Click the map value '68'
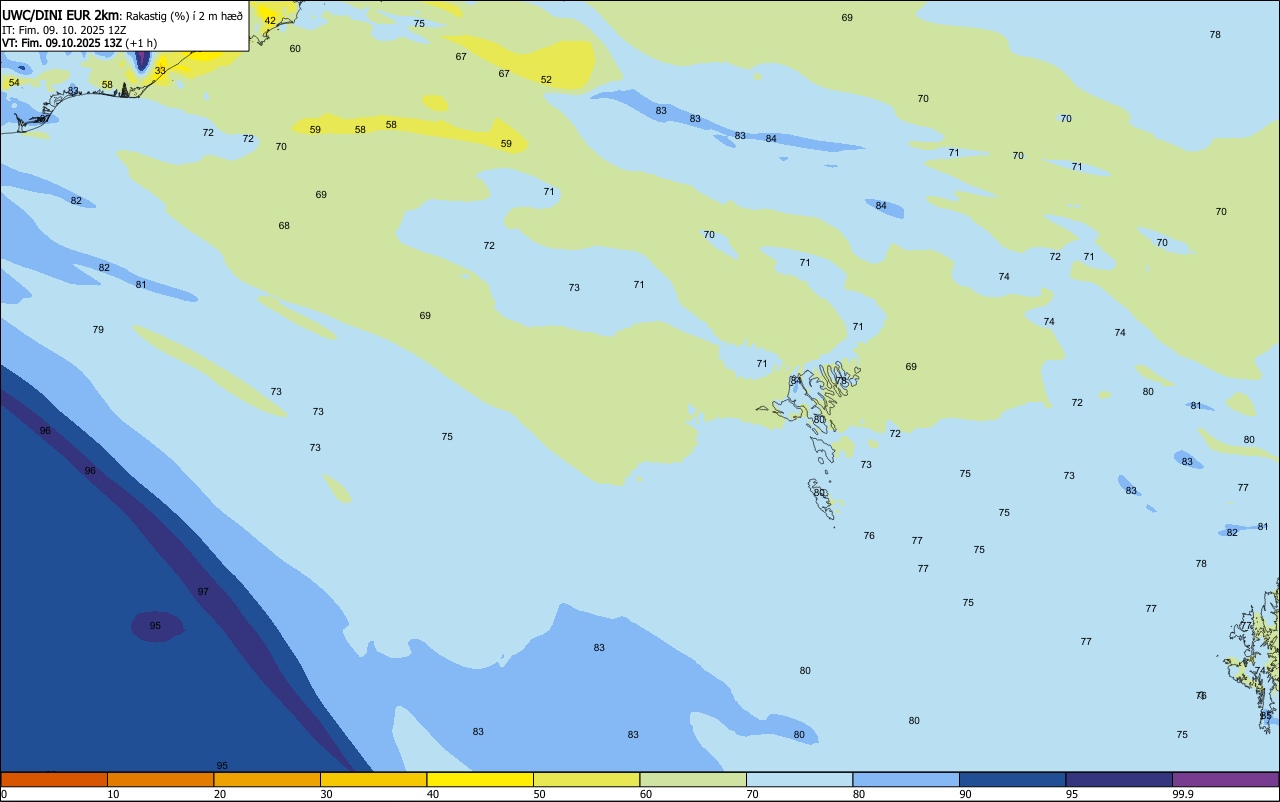 point(284,226)
